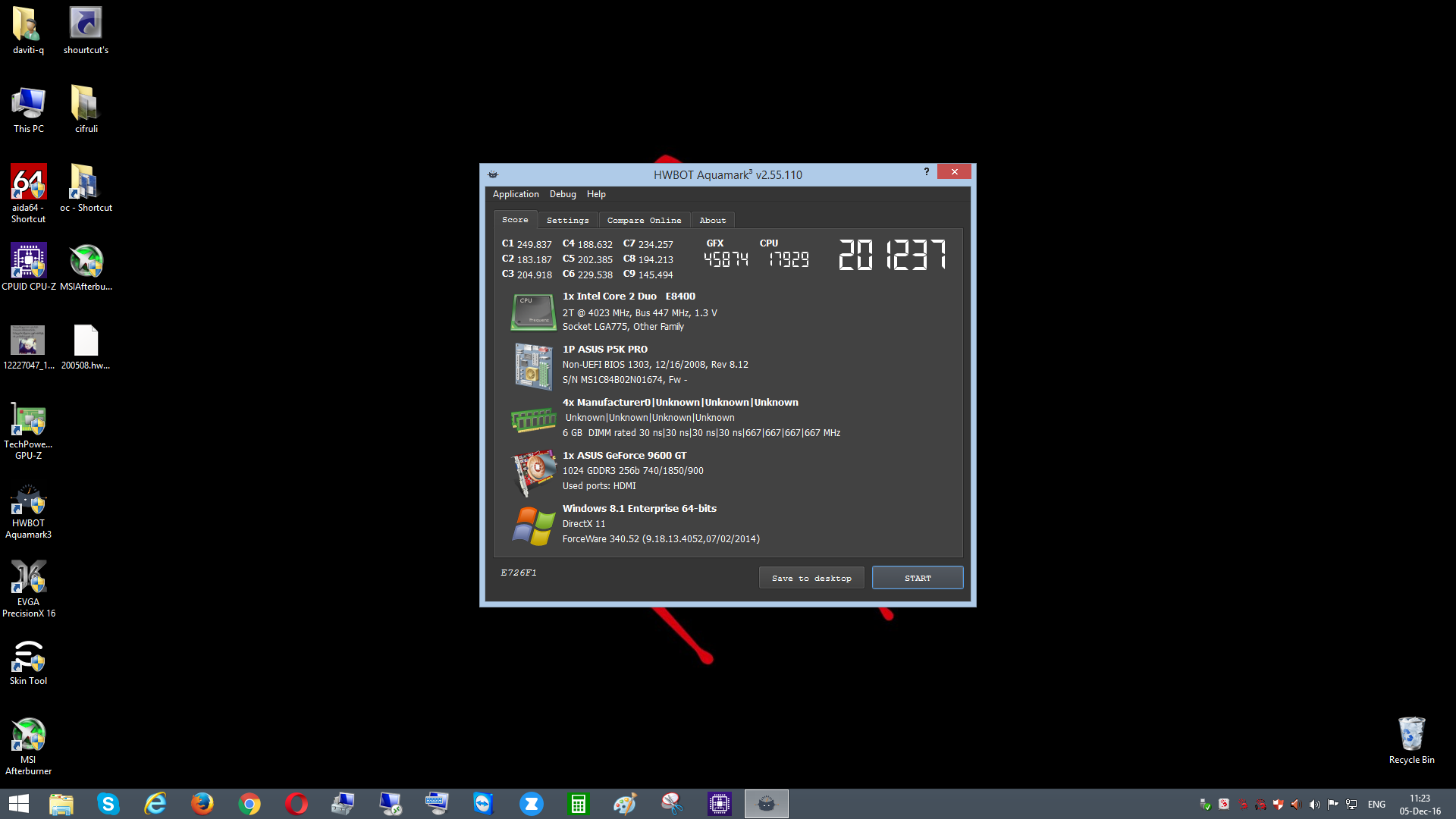The width and height of the screenshot is (1456, 819).
Task: Open CPU-Z purple chip icon in taskbar
Action: click(x=720, y=804)
